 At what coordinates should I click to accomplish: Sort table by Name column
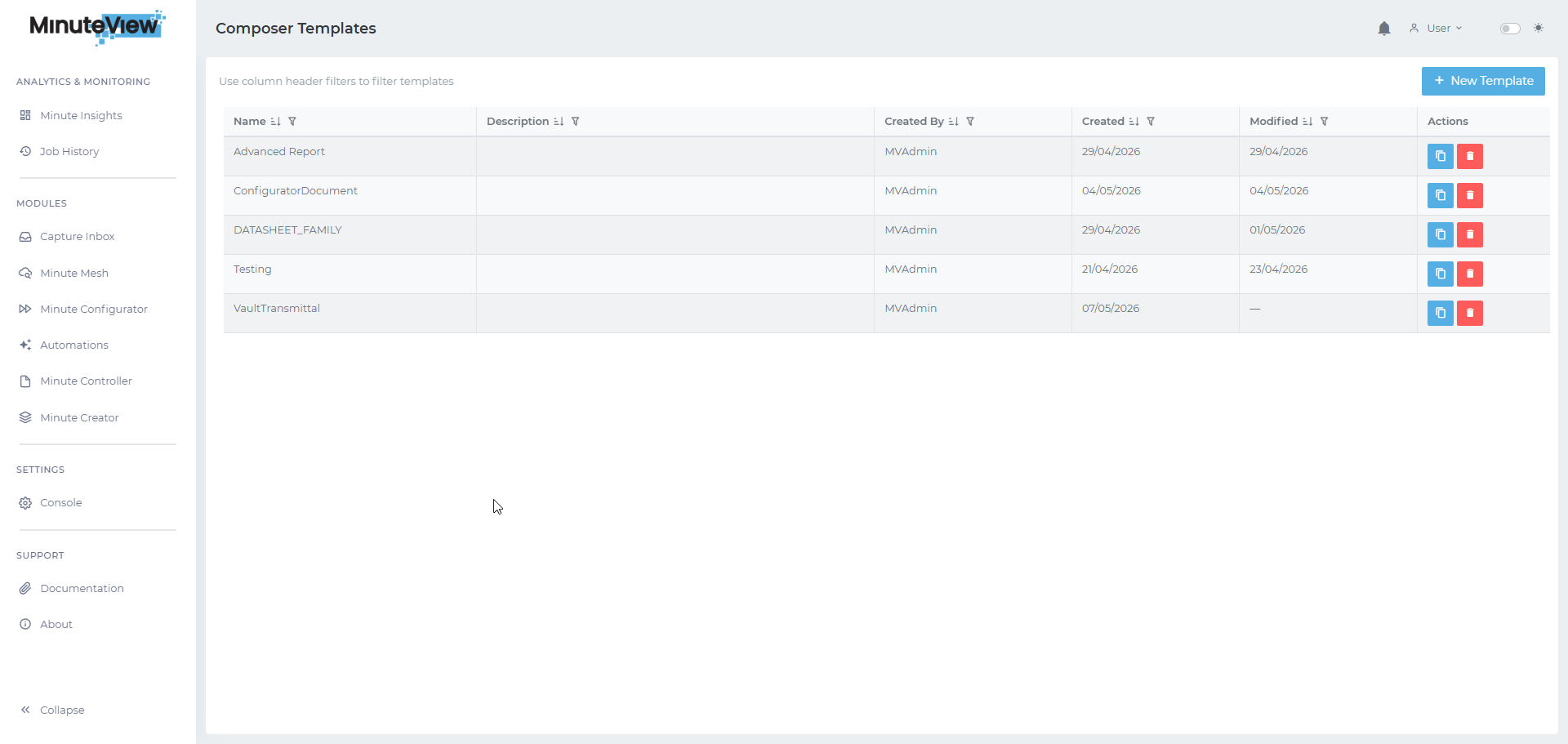275,122
